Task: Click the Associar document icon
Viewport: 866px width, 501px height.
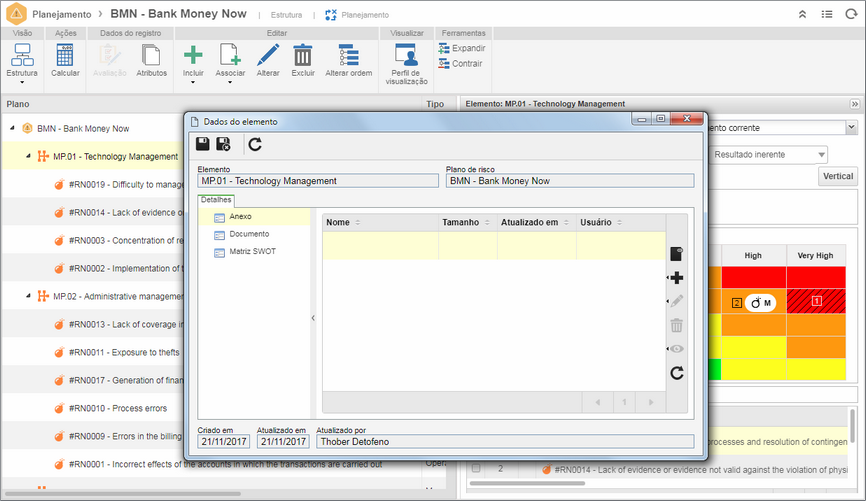Action: [230, 55]
